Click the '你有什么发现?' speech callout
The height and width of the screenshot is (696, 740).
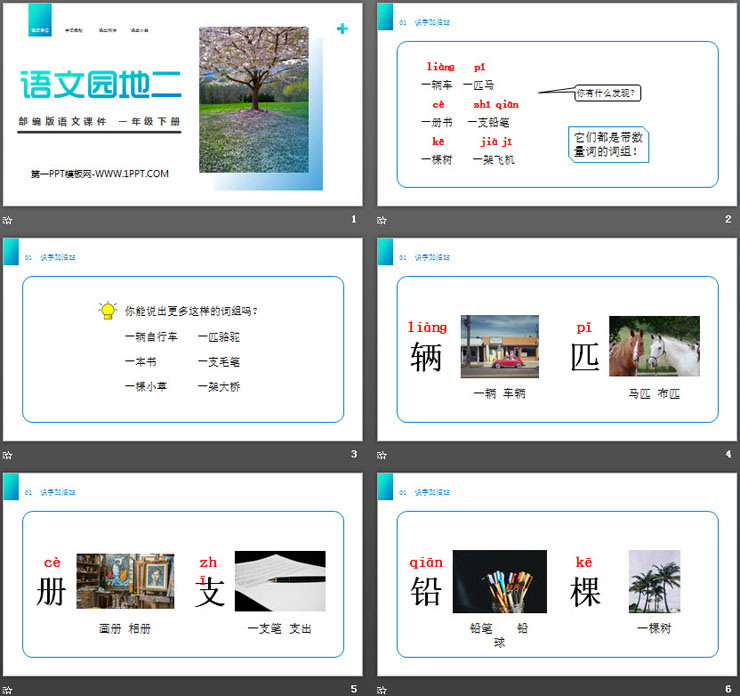pyautogui.click(x=608, y=93)
